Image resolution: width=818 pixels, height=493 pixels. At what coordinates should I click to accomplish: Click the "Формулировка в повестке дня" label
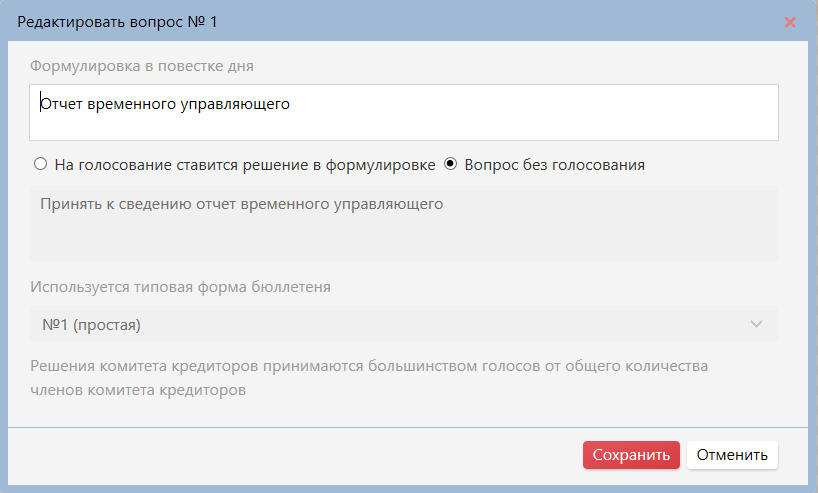point(142,66)
